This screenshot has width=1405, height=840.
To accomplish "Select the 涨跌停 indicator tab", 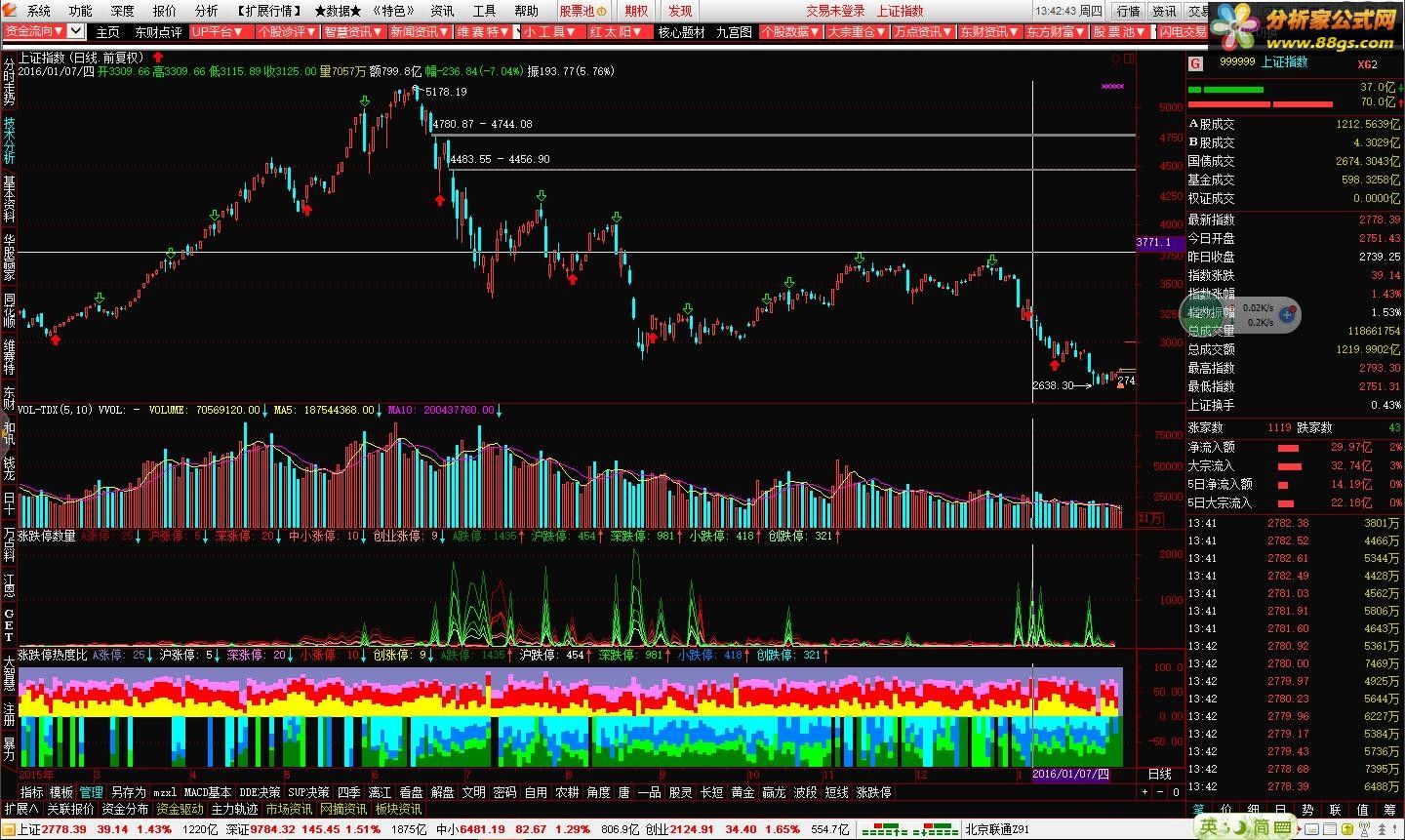I will pyautogui.click(x=874, y=793).
